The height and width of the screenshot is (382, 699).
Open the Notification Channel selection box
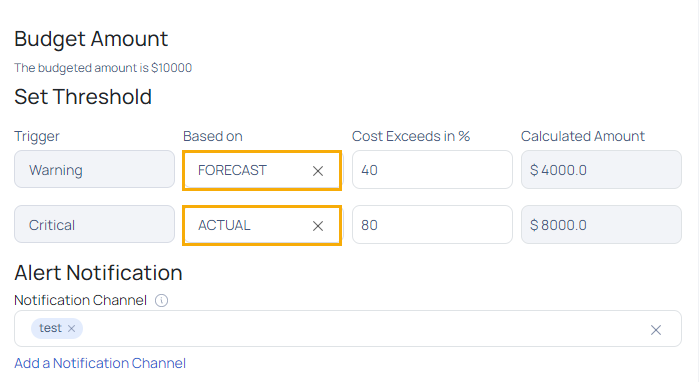pos(348,329)
